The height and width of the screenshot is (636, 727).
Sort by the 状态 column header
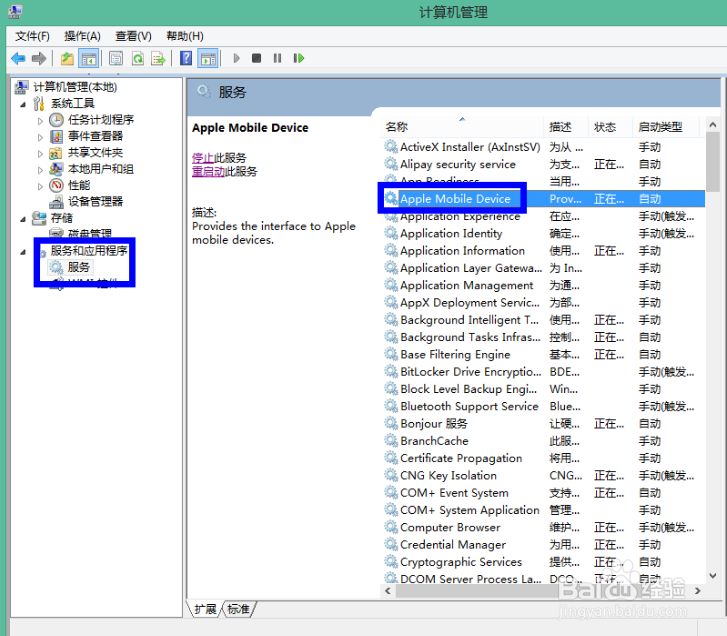610,127
